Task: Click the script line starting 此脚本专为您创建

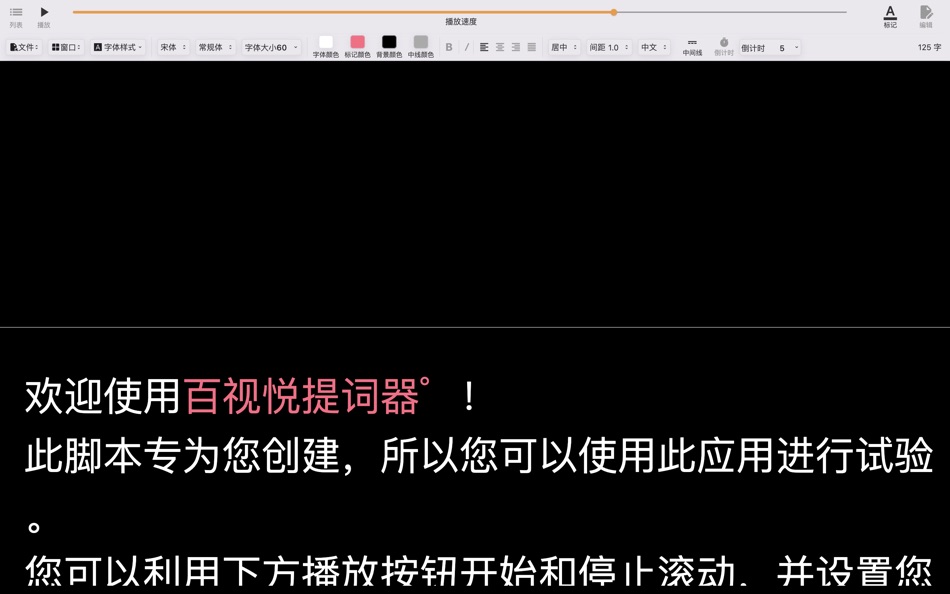Action: pyautogui.click(x=479, y=455)
